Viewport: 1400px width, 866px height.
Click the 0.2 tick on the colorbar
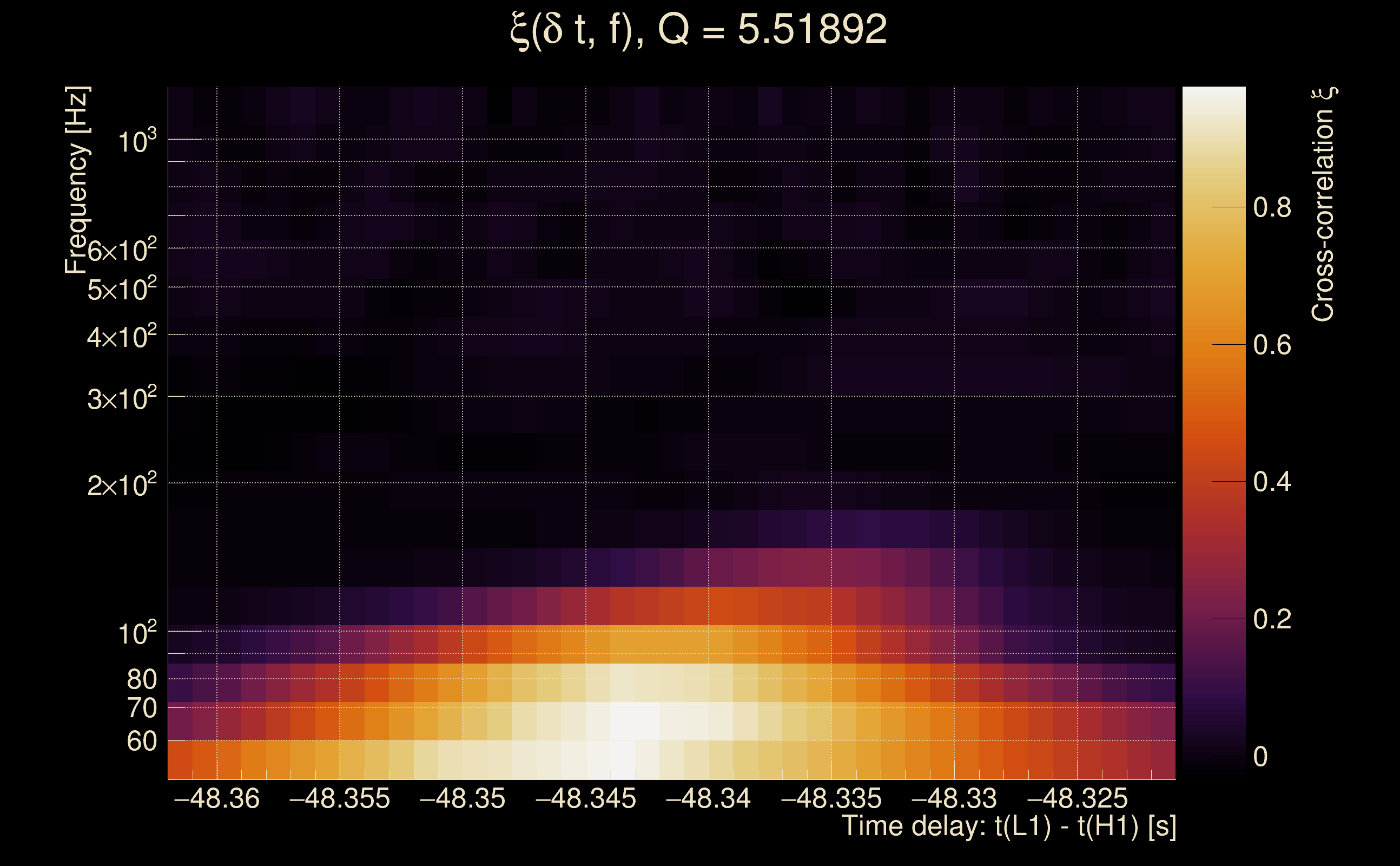[x=1271, y=619]
